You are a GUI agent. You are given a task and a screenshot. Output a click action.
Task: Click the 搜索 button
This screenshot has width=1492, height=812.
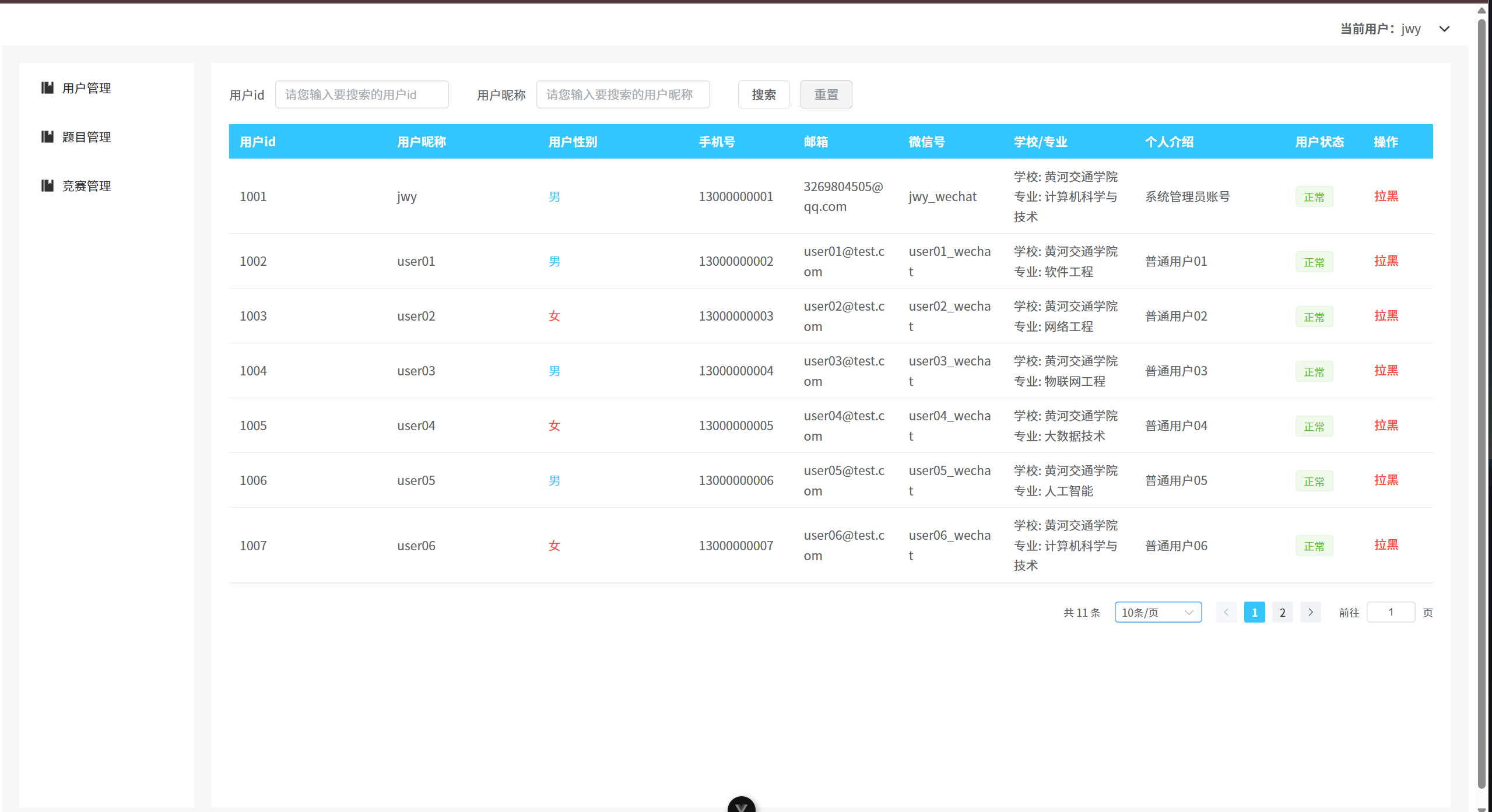pos(763,94)
